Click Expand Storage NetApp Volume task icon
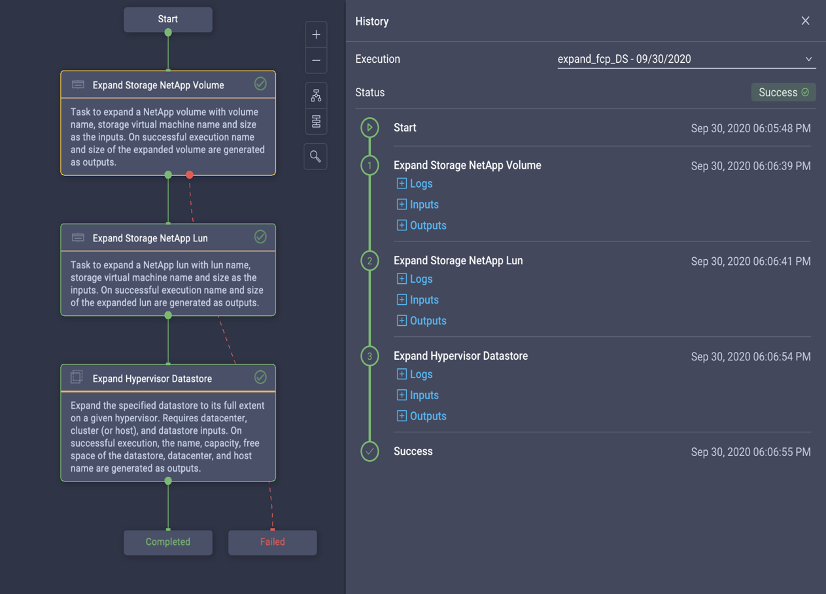 coord(78,85)
